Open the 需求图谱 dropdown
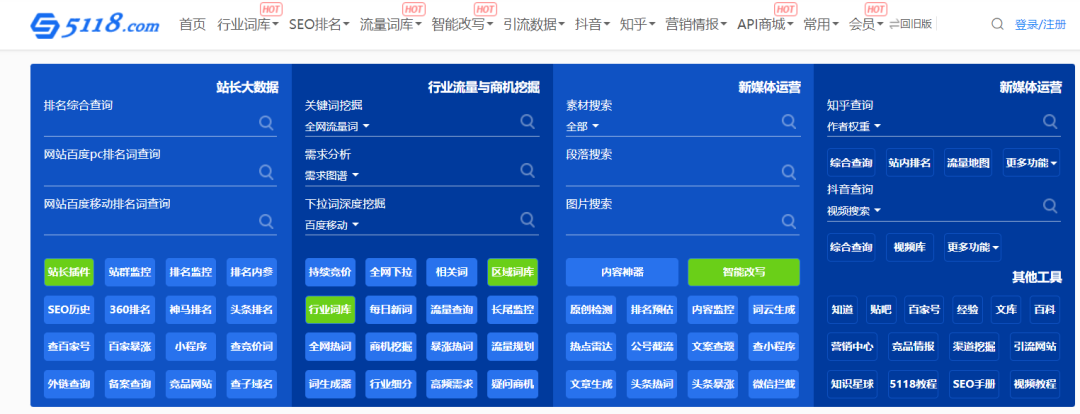Viewport: 1080px width, 414px height. pyautogui.click(x=332, y=176)
